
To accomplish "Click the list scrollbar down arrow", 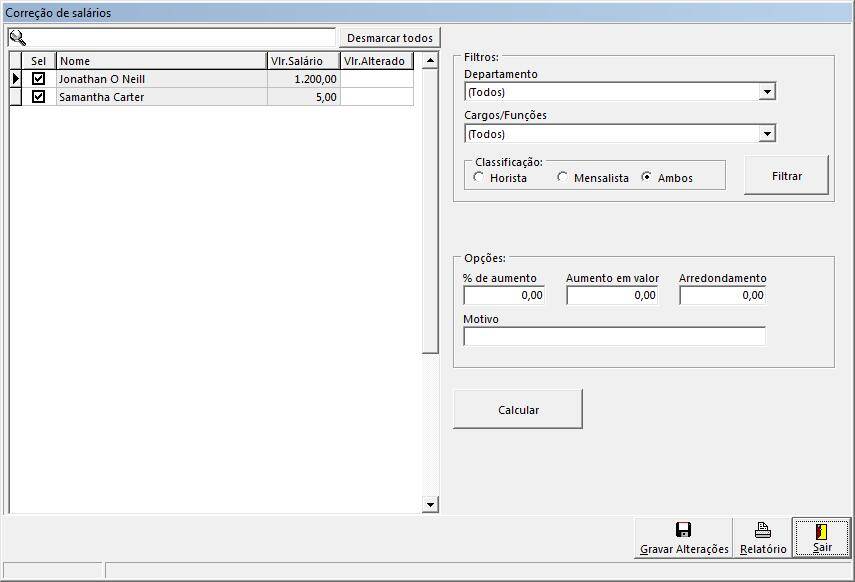I will [430, 505].
